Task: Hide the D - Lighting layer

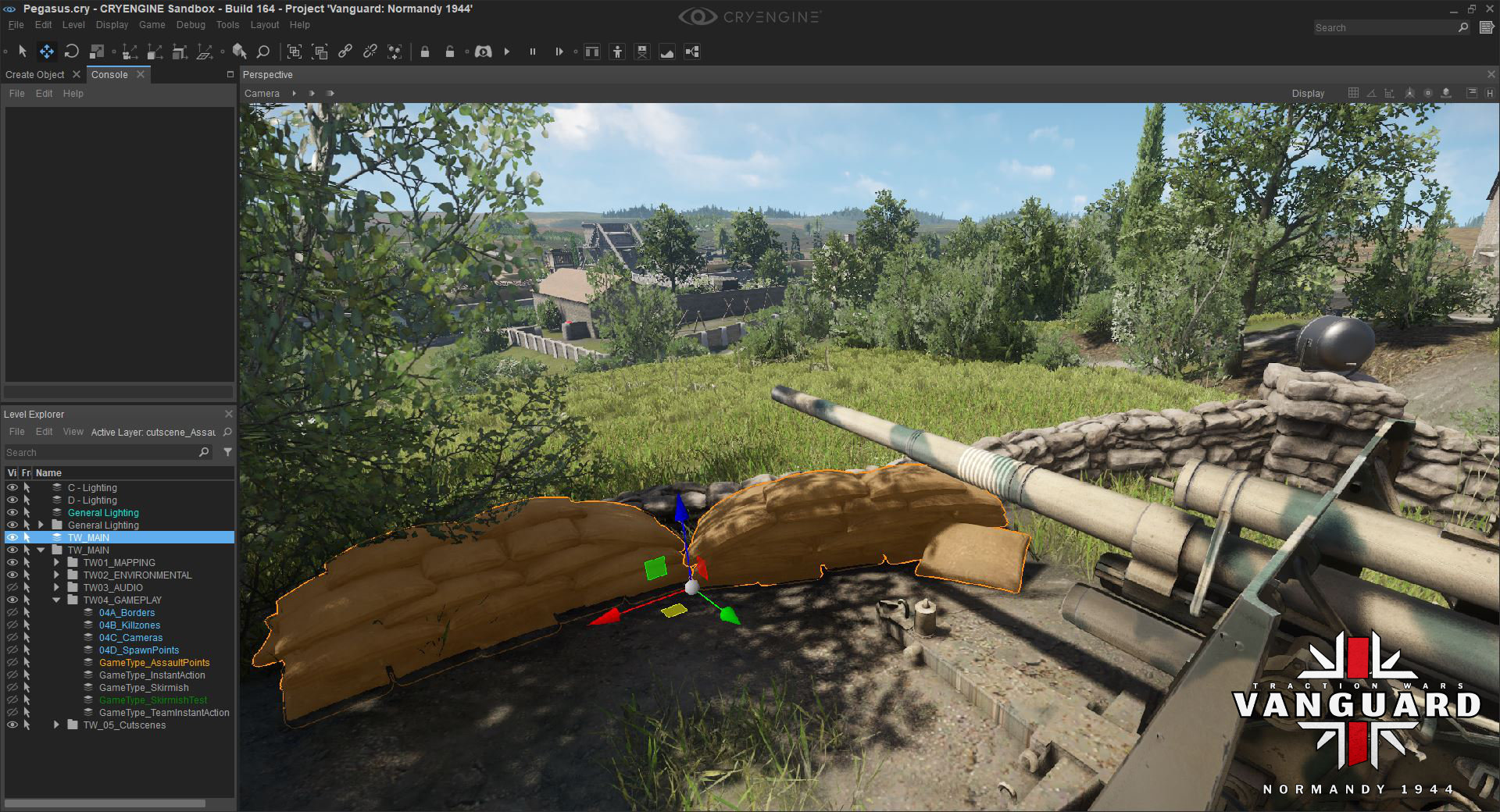Action: coord(12,500)
